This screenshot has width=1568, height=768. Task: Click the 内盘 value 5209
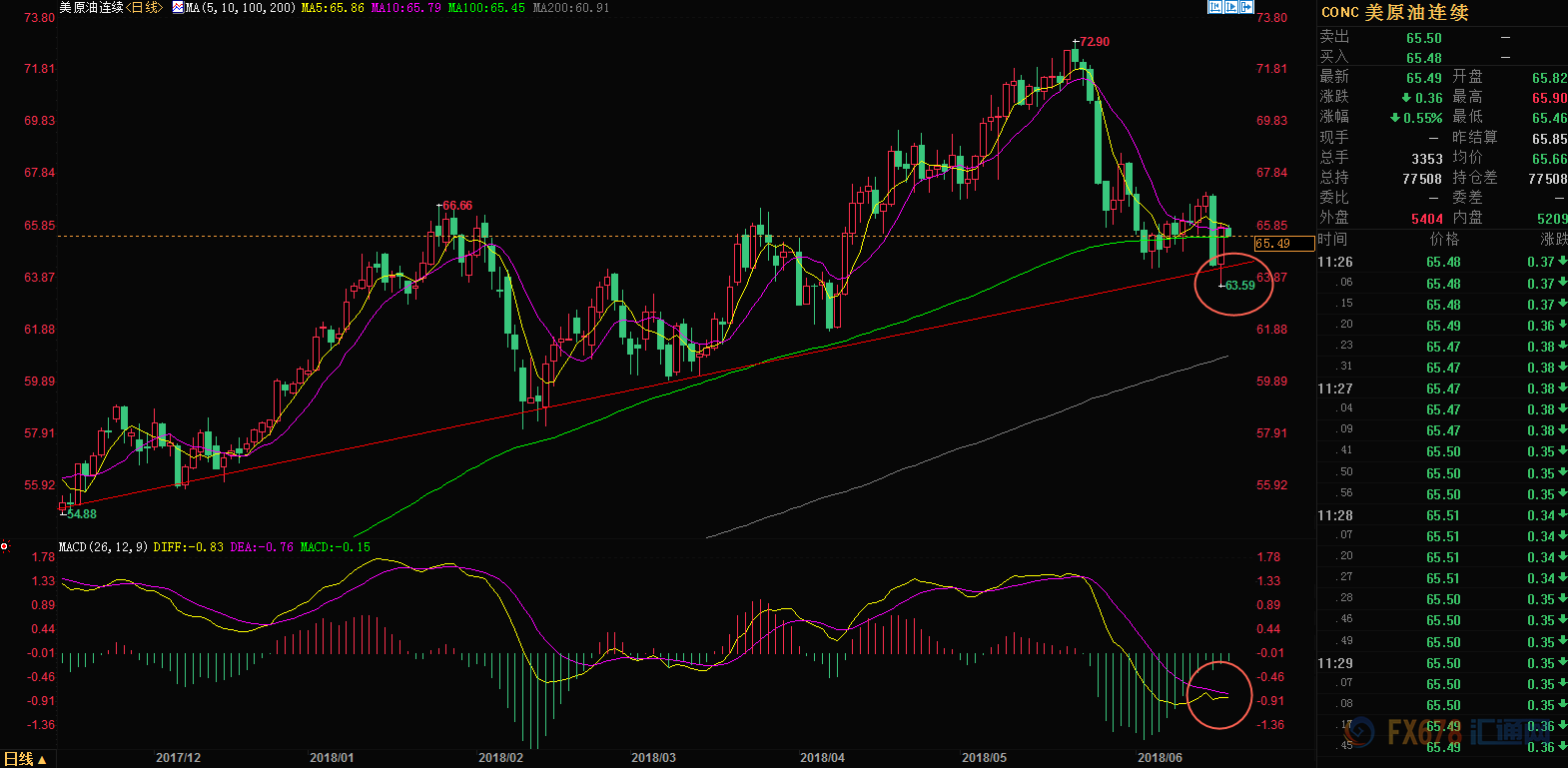click(1552, 219)
